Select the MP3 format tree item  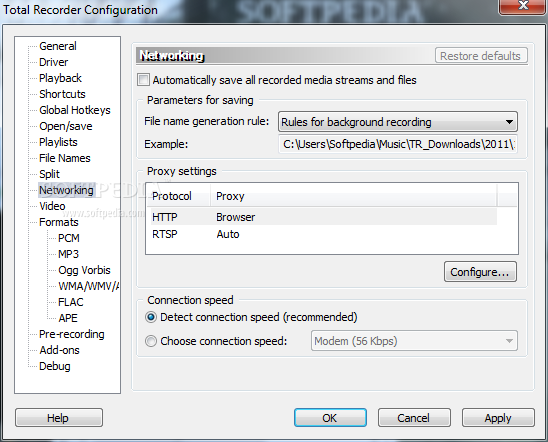(68, 254)
